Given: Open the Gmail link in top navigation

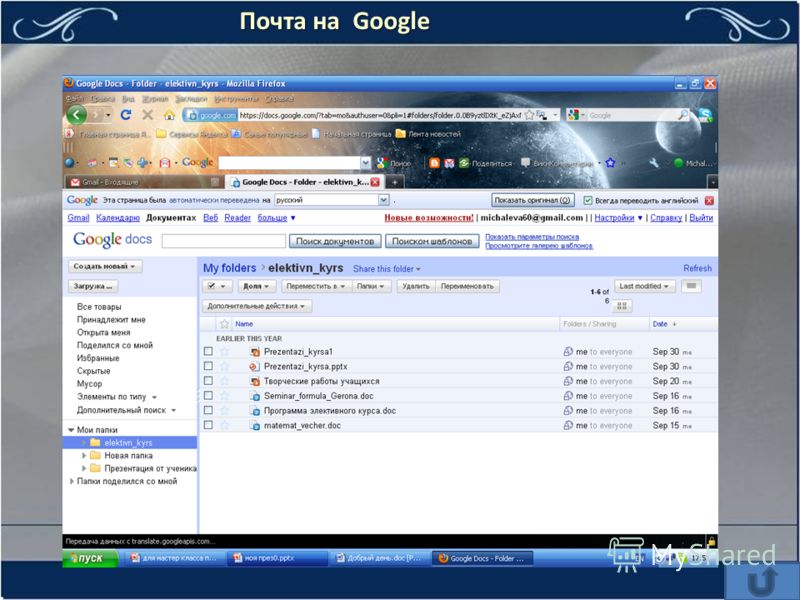Looking at the screenshot, I should 78,218.
